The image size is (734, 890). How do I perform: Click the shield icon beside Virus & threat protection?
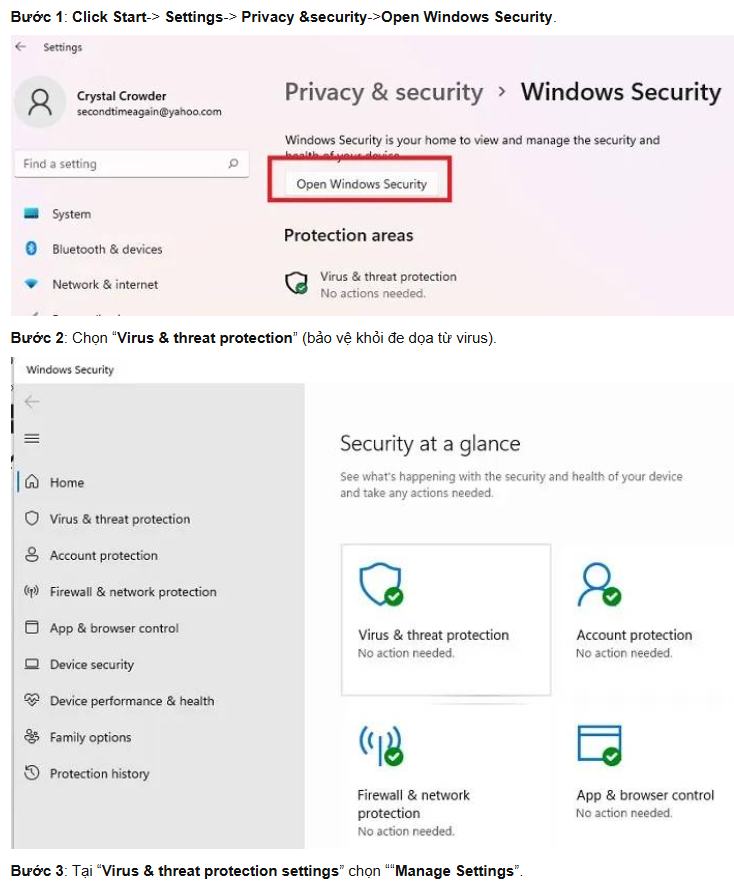(31, 519)
